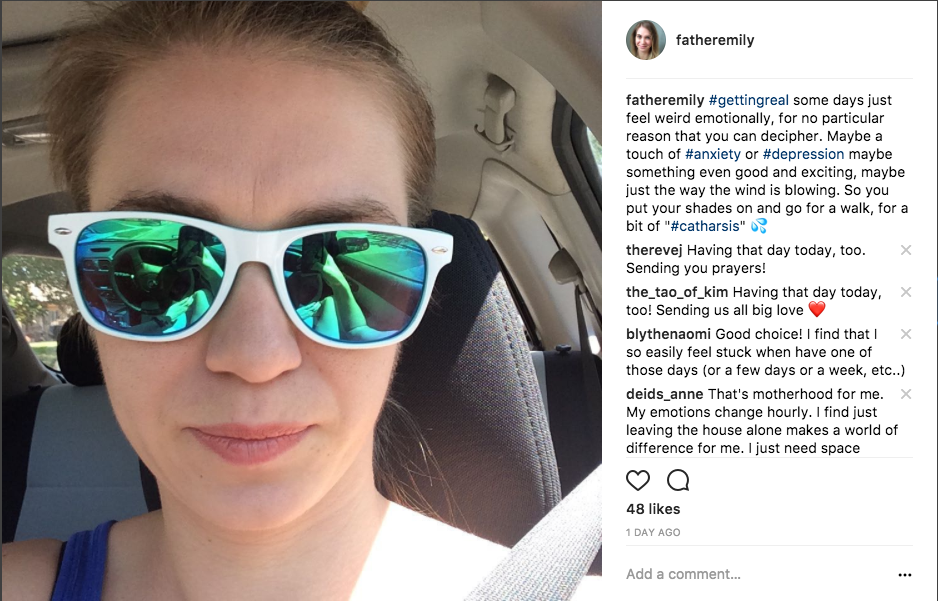Open deids_anne's profile link
Image resolution: width=938 pixels, height=601 pixels.
tap(665, 394)
